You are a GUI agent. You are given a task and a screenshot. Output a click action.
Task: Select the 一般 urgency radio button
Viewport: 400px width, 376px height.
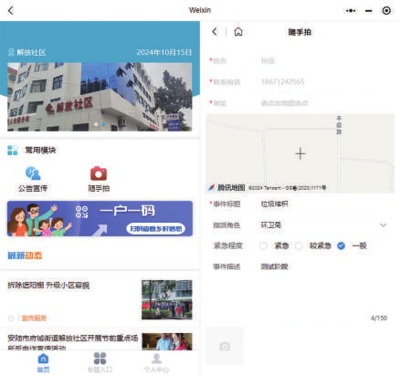[x=341, y=246]
